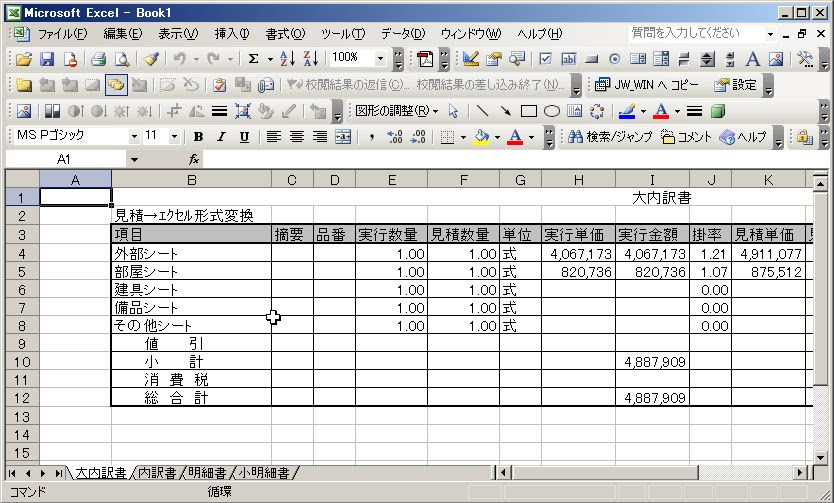Select the Rectangle drawing tool
This screenshot has height=503, width=834.
tap(529, 111)
